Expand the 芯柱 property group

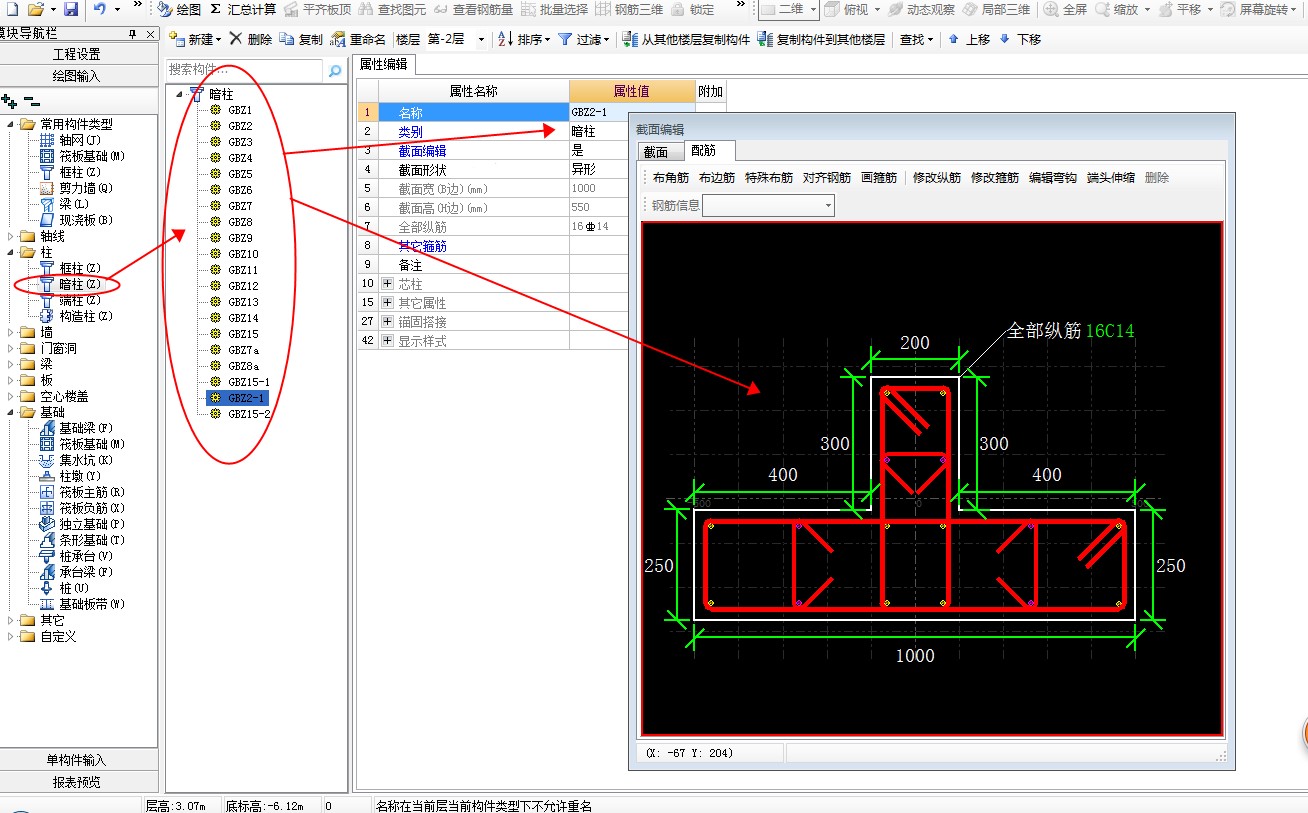click(x=388, y=284)
